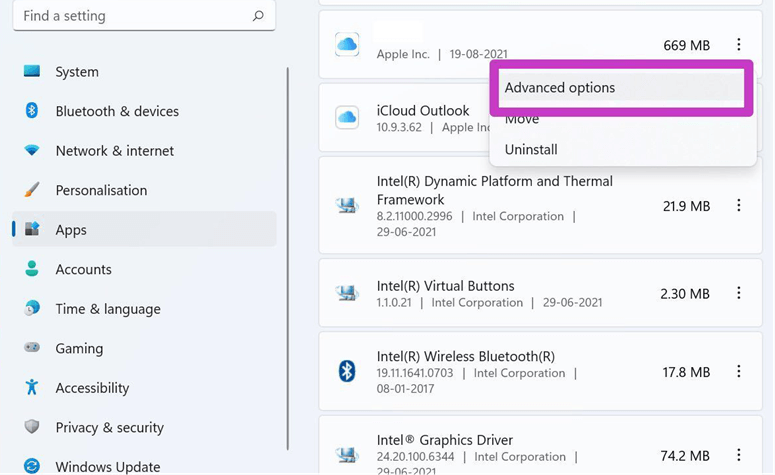Click the 74.2 MB size value
The height and width of the screenshot is (475, 775).
(x=686, y=456)
